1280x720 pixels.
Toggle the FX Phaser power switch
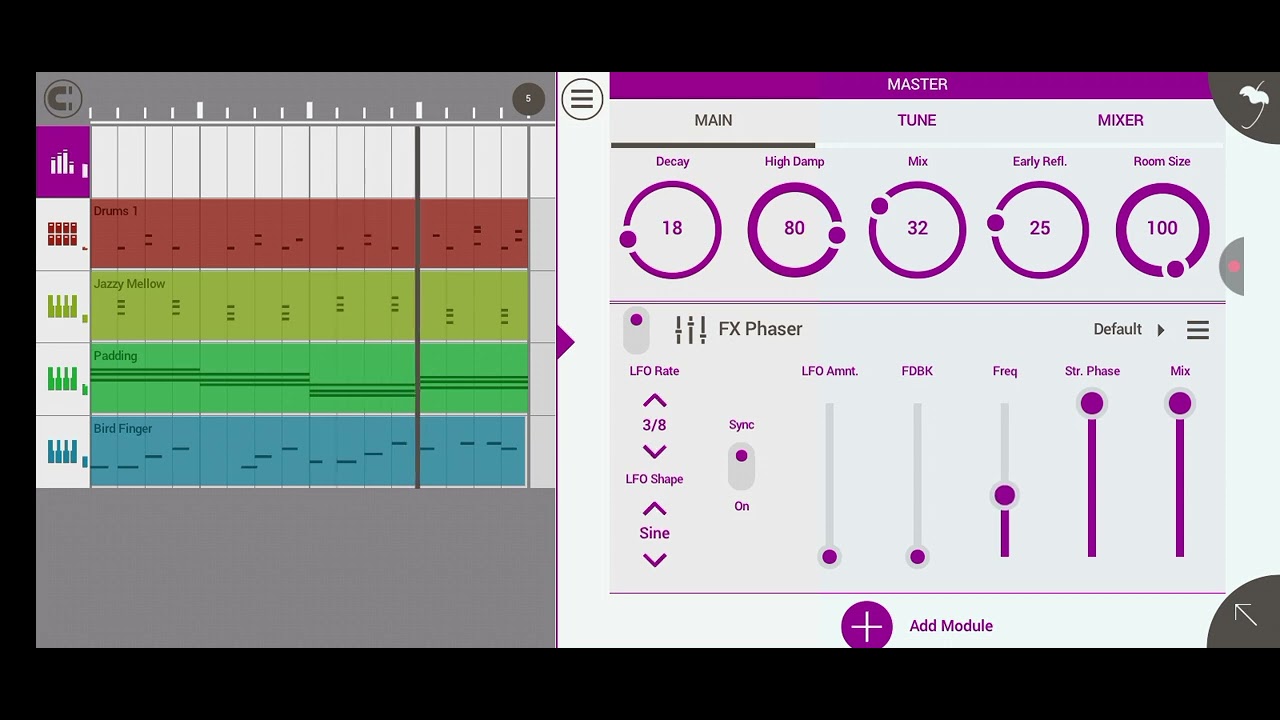tap(636, 330)
